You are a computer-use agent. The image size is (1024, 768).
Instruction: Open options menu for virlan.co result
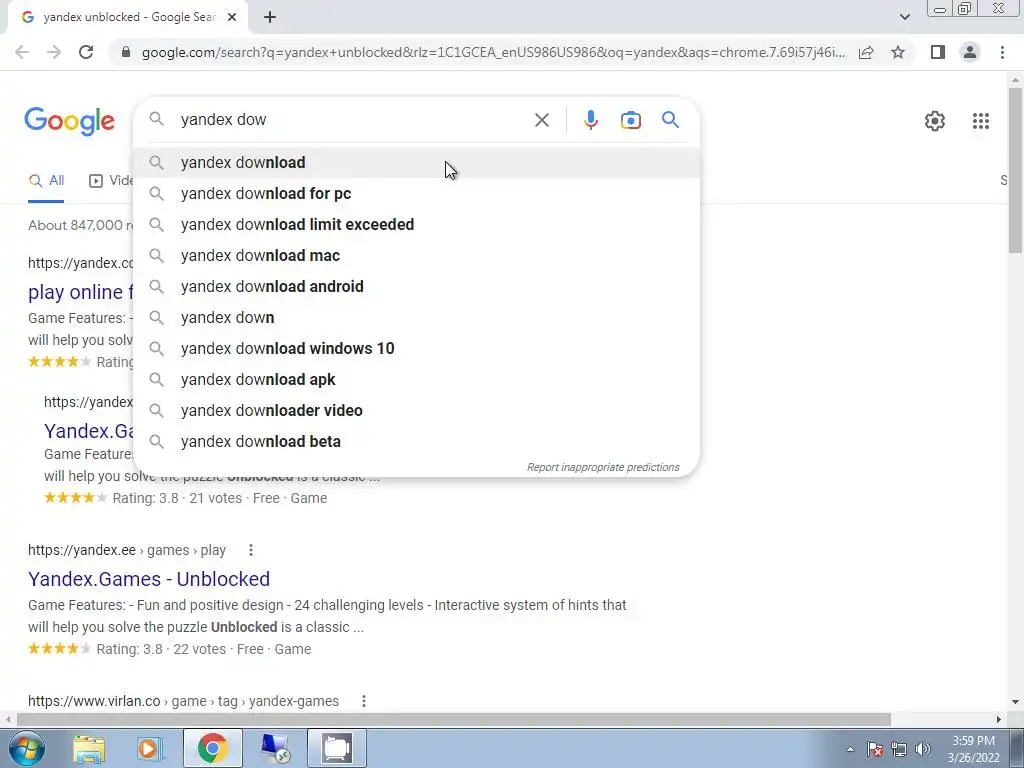coord(364,701)
